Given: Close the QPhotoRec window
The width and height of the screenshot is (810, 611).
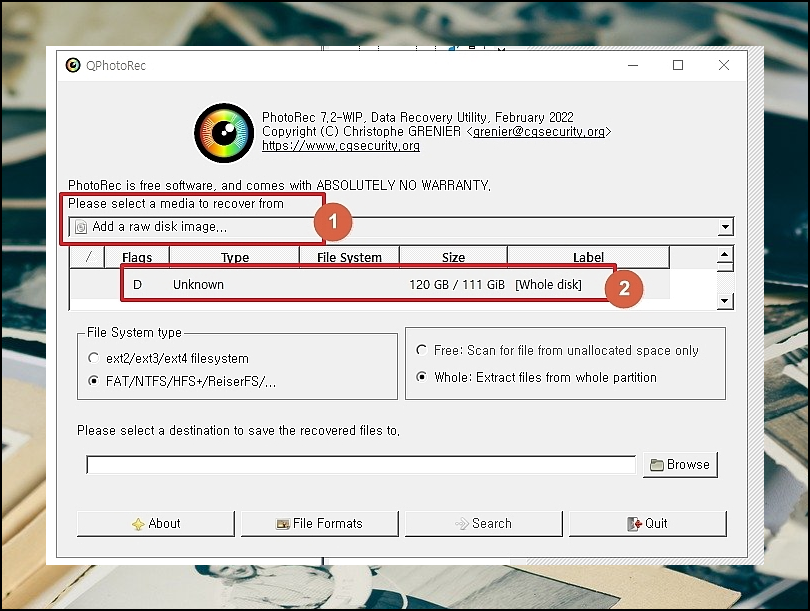Looking at the screenshot, I should click(x=724, y=65).
